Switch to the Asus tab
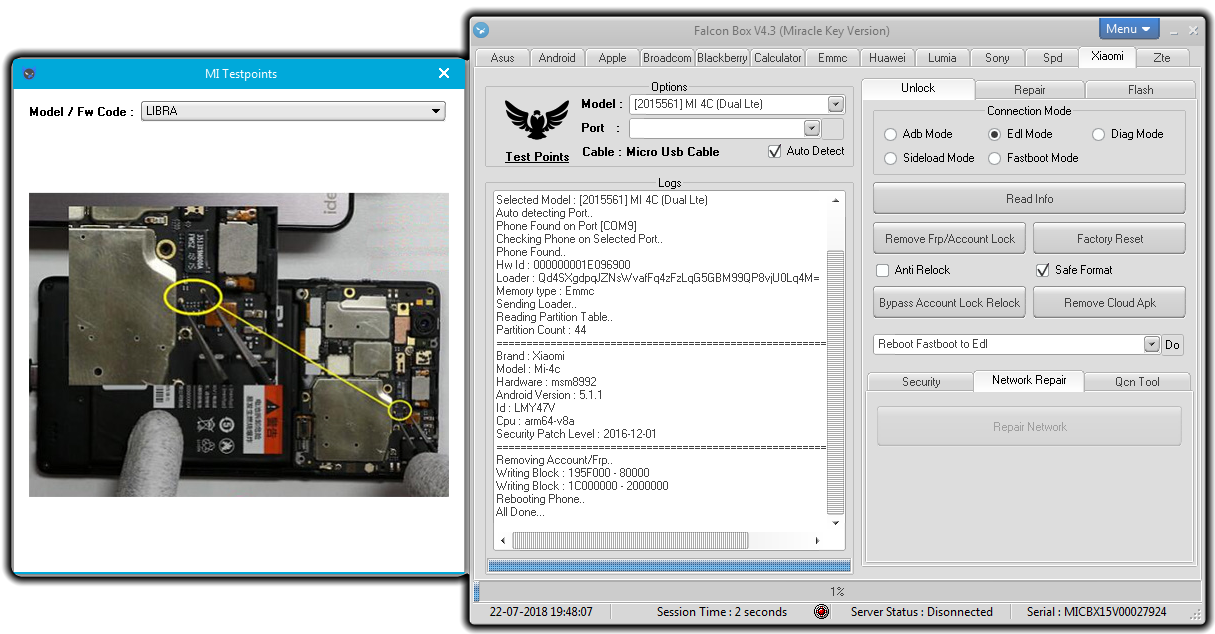The width and height of the screenshot is (1215, 634). click(502, 58)
